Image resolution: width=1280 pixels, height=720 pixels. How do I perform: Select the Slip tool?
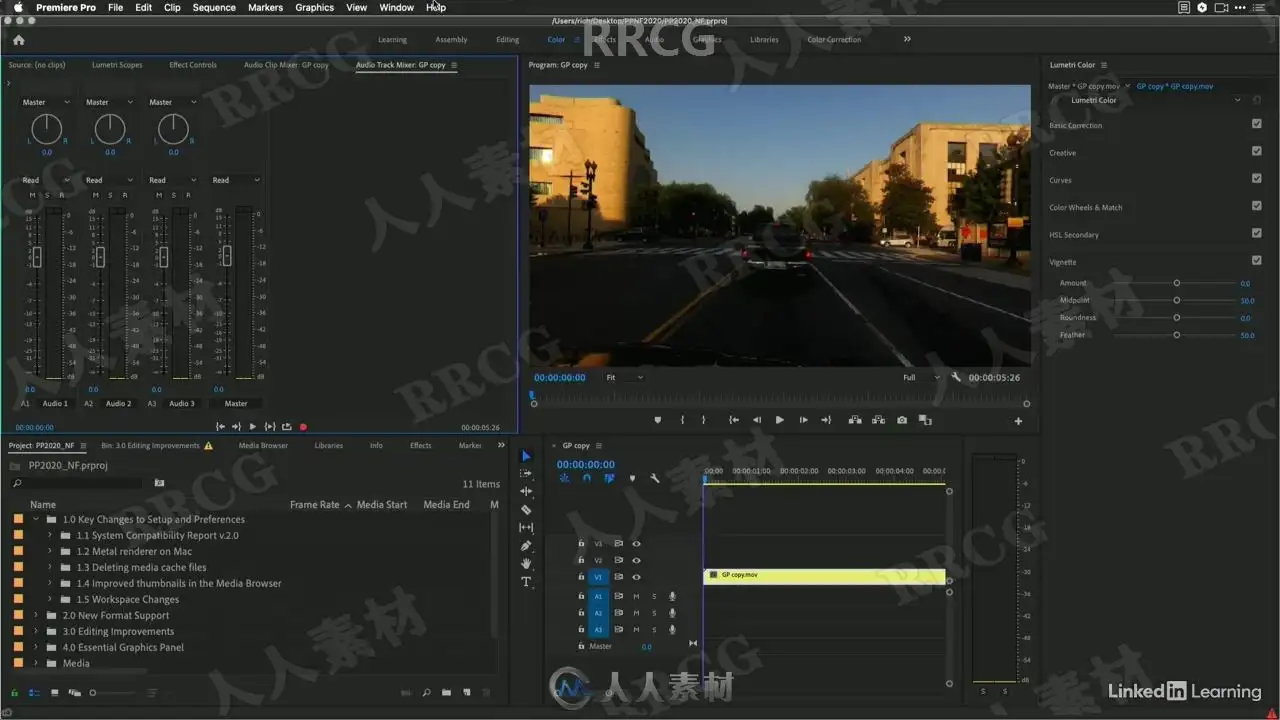click(x=526, y=528)
